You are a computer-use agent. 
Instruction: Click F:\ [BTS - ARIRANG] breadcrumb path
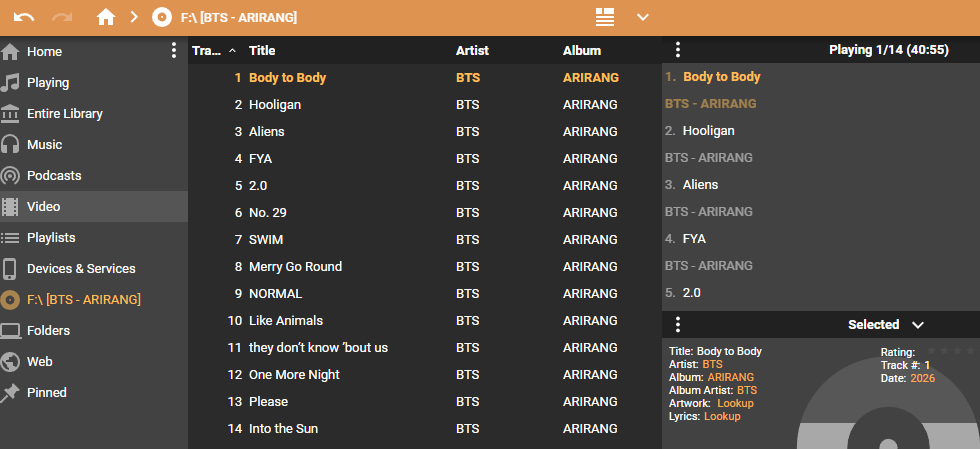point(239,18)
